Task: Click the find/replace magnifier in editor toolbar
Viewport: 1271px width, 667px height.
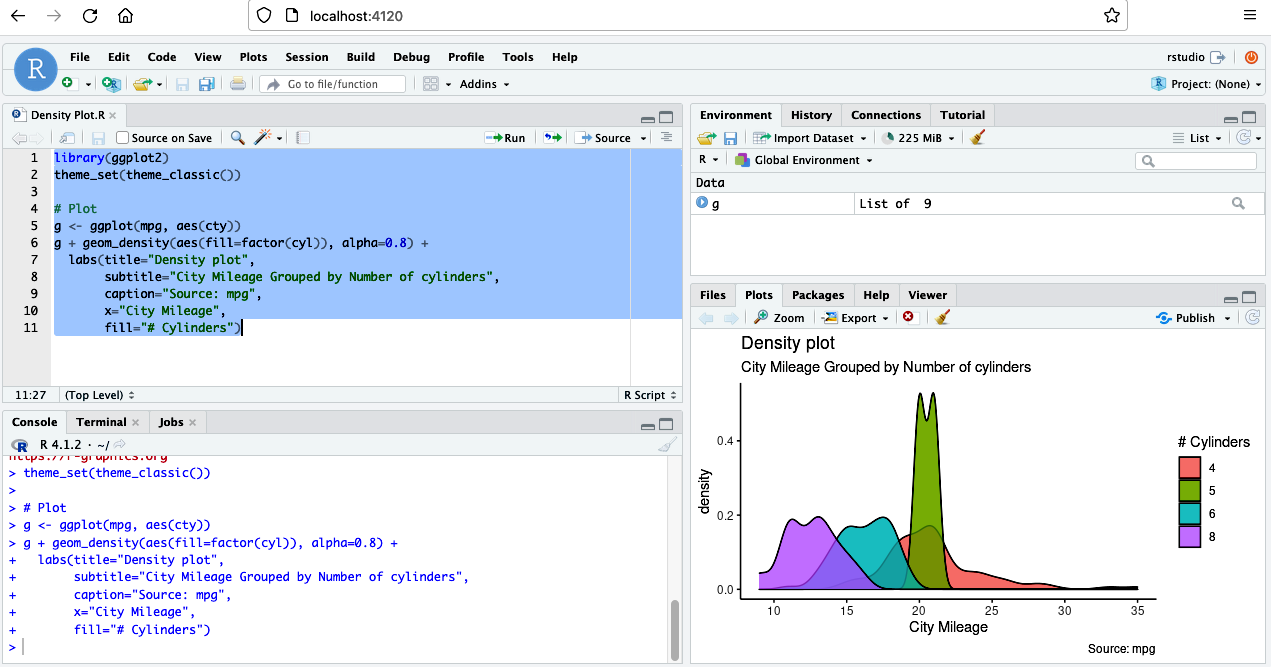Action: (x=238, y=138)
